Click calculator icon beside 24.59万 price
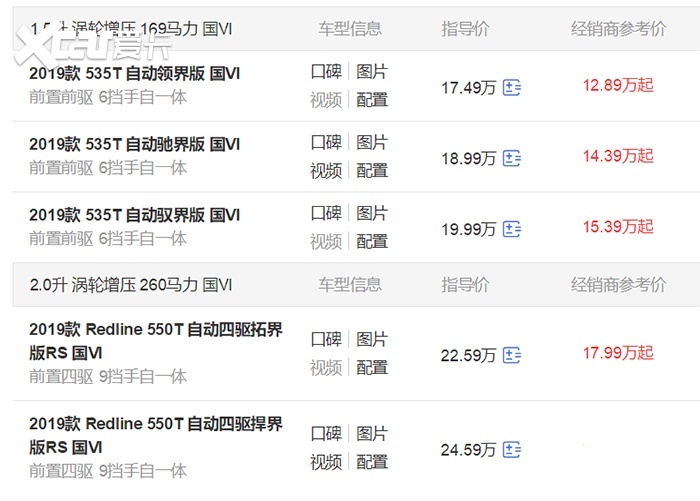Screen dimensions: 700x501 coord(512,449)
